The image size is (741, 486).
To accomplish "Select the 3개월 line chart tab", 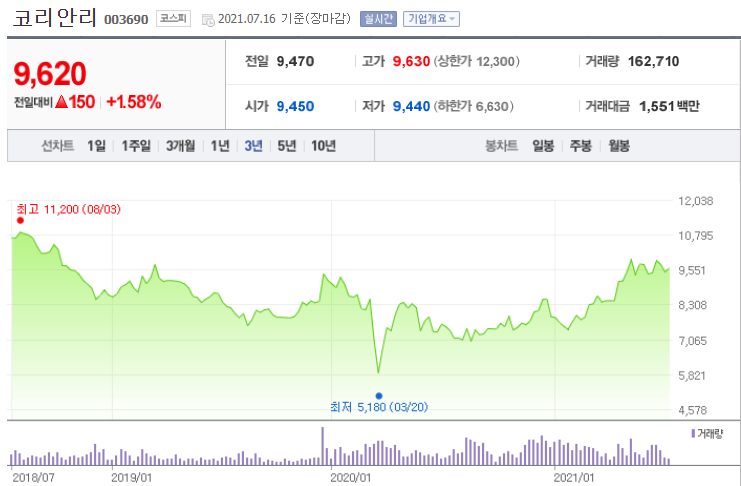I will click(x=181, y=146).
